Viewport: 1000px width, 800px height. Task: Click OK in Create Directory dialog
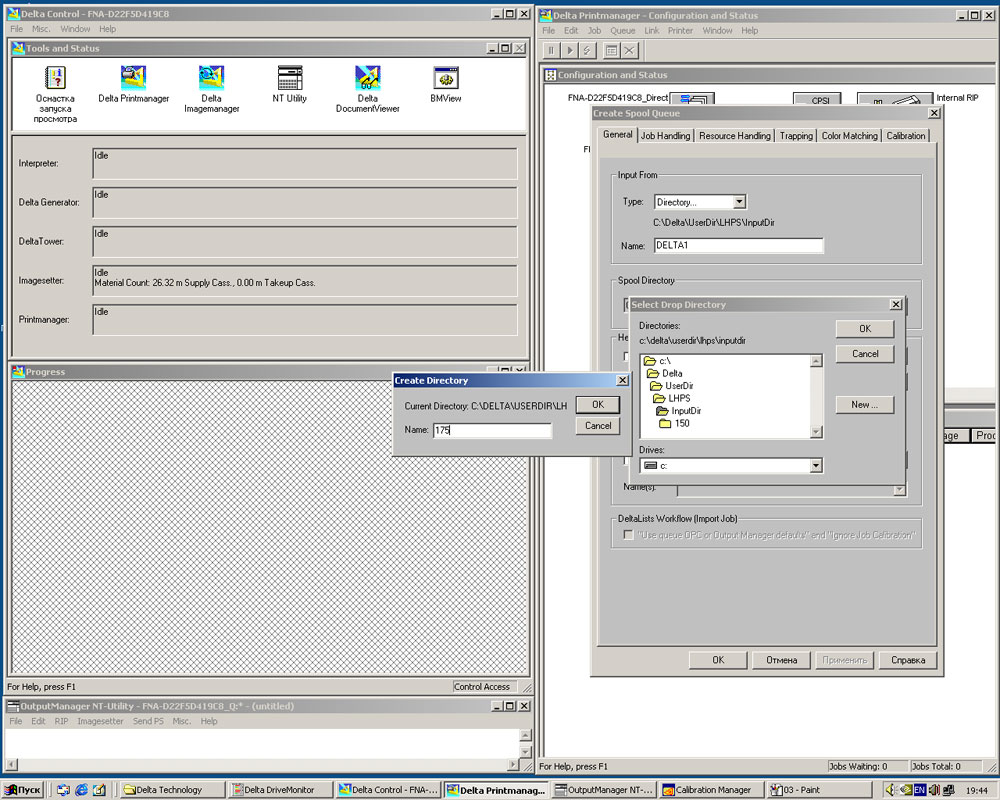(597, 405)
